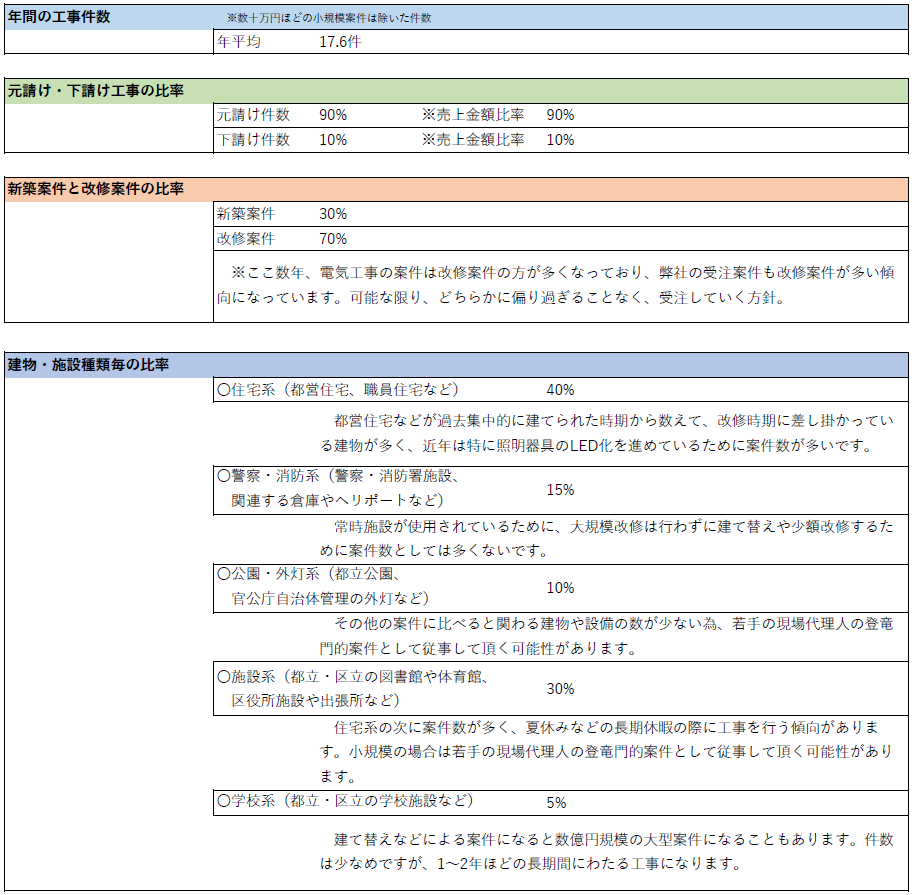Screen dimensions: 914x895
Task: Click the 5% value for 学校系
Action: tap(556, 802)
